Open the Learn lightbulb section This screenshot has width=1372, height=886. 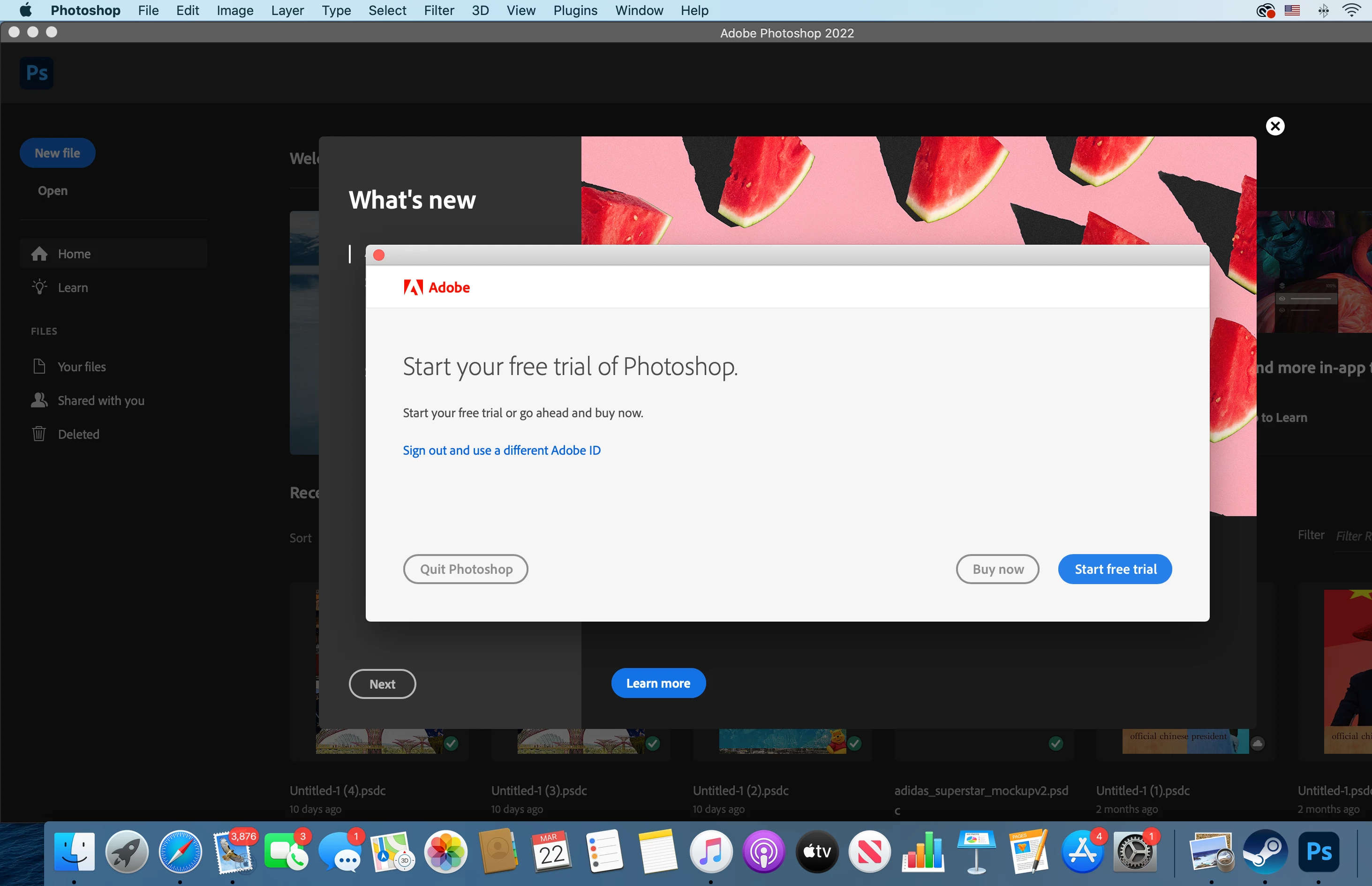pyautogui.click(x=73, y=287)
